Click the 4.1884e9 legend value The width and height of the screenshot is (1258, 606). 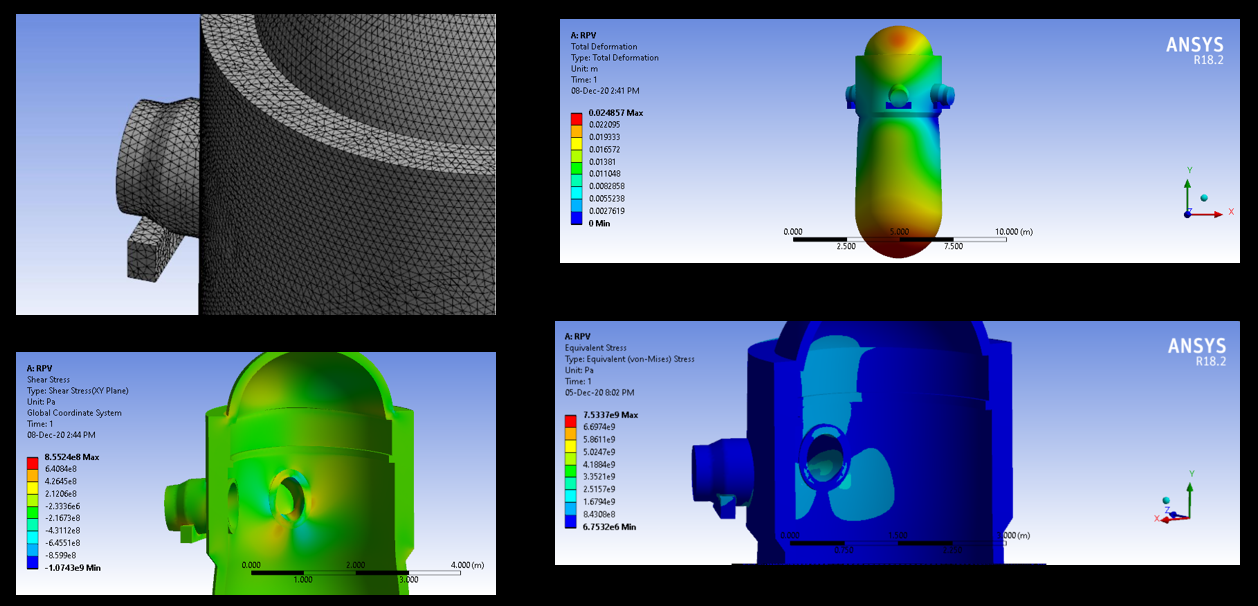[600, 464]
